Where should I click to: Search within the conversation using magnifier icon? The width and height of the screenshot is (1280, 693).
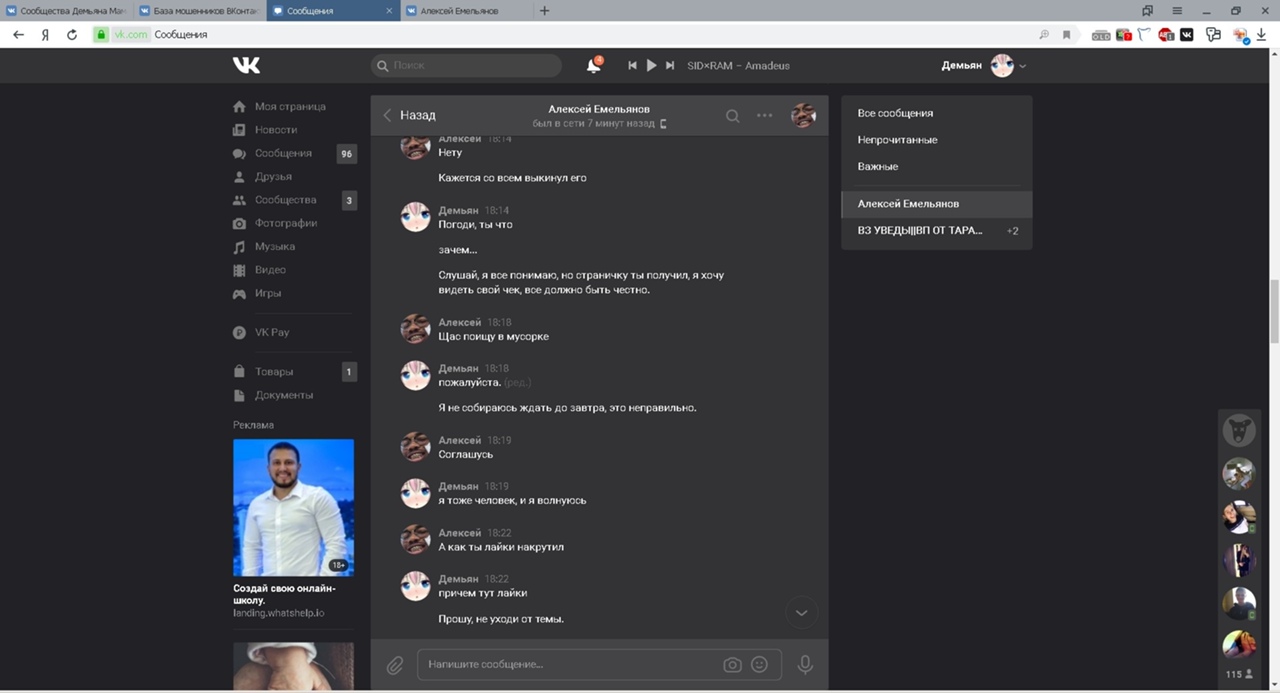click(x=733, y=116)
